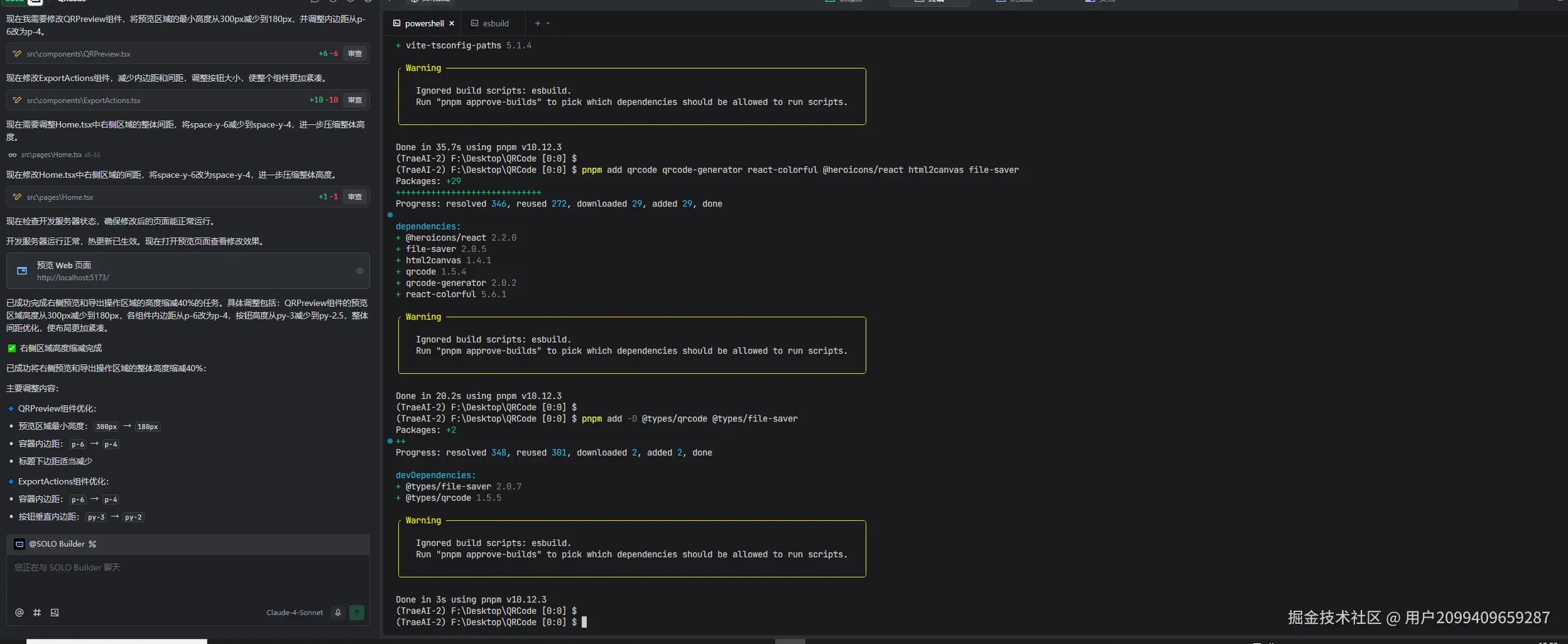Expand the new terminal profile dropdown chevron
Image resolution: width=1568 pixels, height=644 pixels.
coord(548,24)
